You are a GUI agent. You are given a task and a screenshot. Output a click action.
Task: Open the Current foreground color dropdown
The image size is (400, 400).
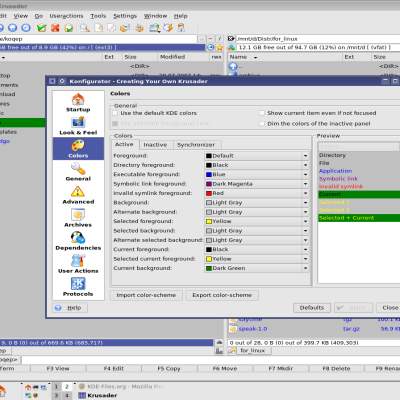coord(256,249)
